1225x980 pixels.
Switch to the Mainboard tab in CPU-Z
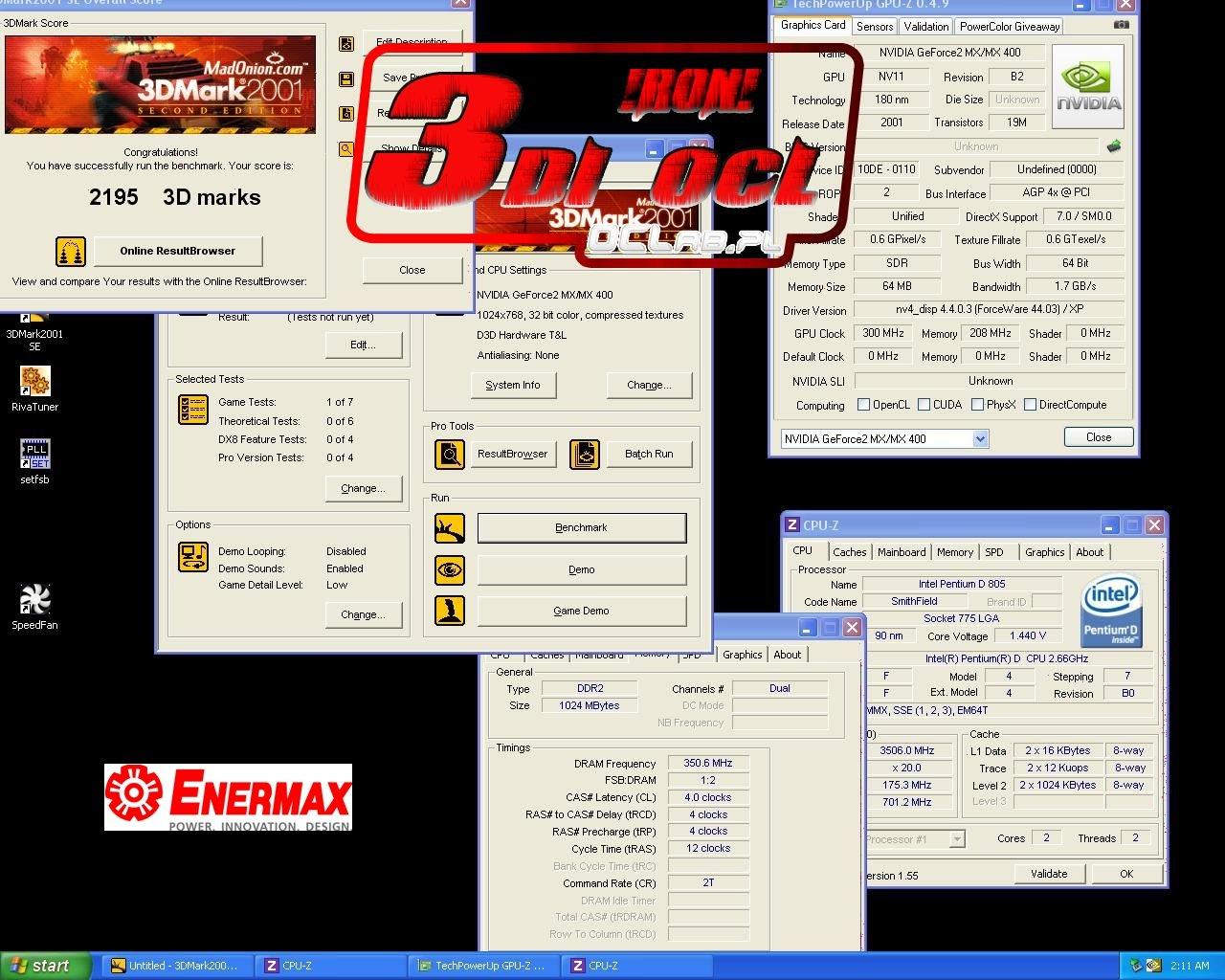902,552
